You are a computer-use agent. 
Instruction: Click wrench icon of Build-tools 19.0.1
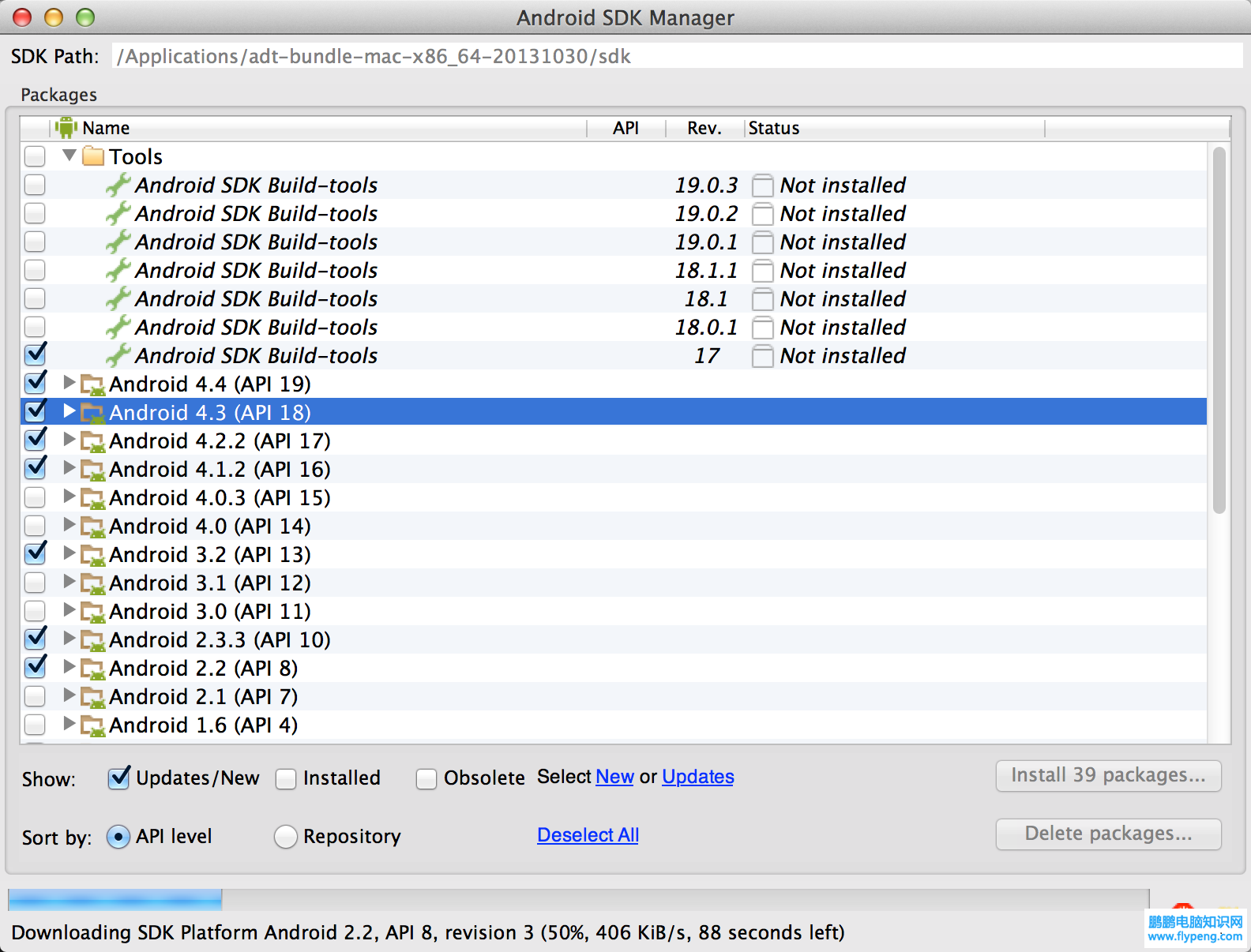118,242
